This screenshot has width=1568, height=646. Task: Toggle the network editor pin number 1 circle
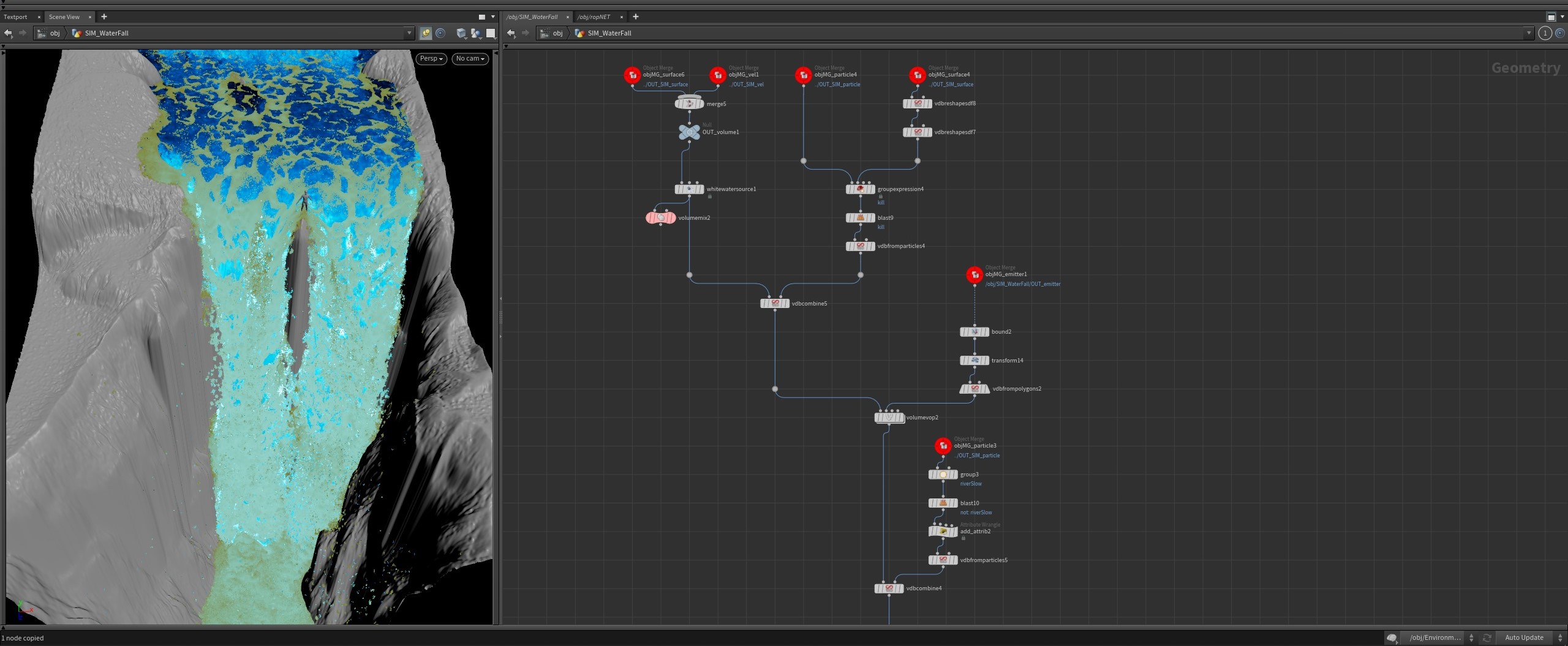tap(1545, 33)
